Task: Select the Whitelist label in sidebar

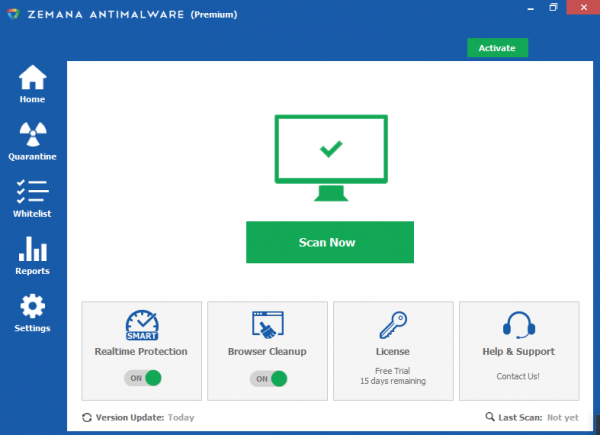Action: coord(32,214)
